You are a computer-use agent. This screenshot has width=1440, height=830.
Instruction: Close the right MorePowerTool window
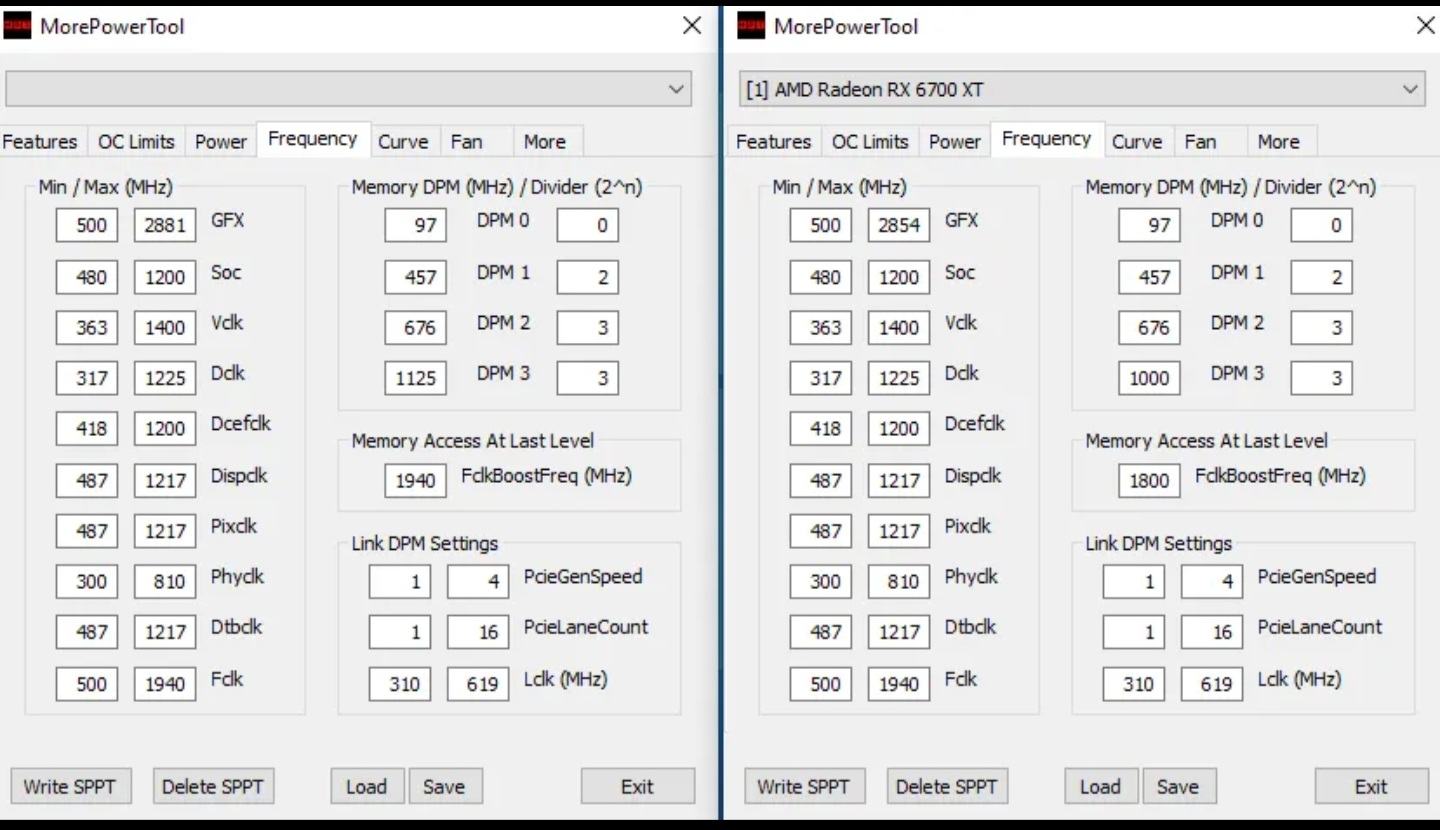pos(1426,26)
